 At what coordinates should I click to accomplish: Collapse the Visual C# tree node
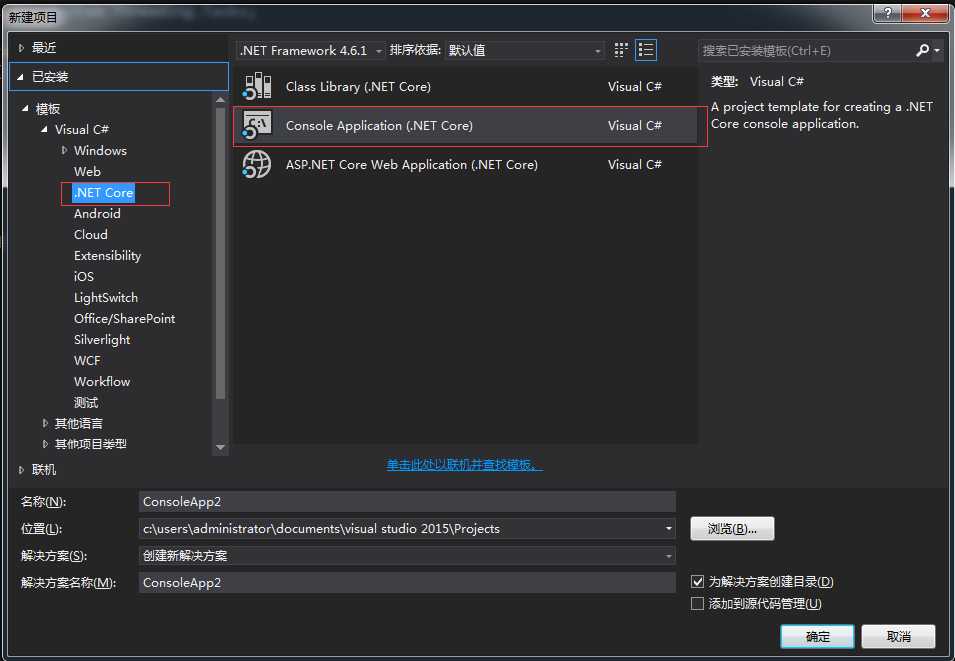(44, 129)
